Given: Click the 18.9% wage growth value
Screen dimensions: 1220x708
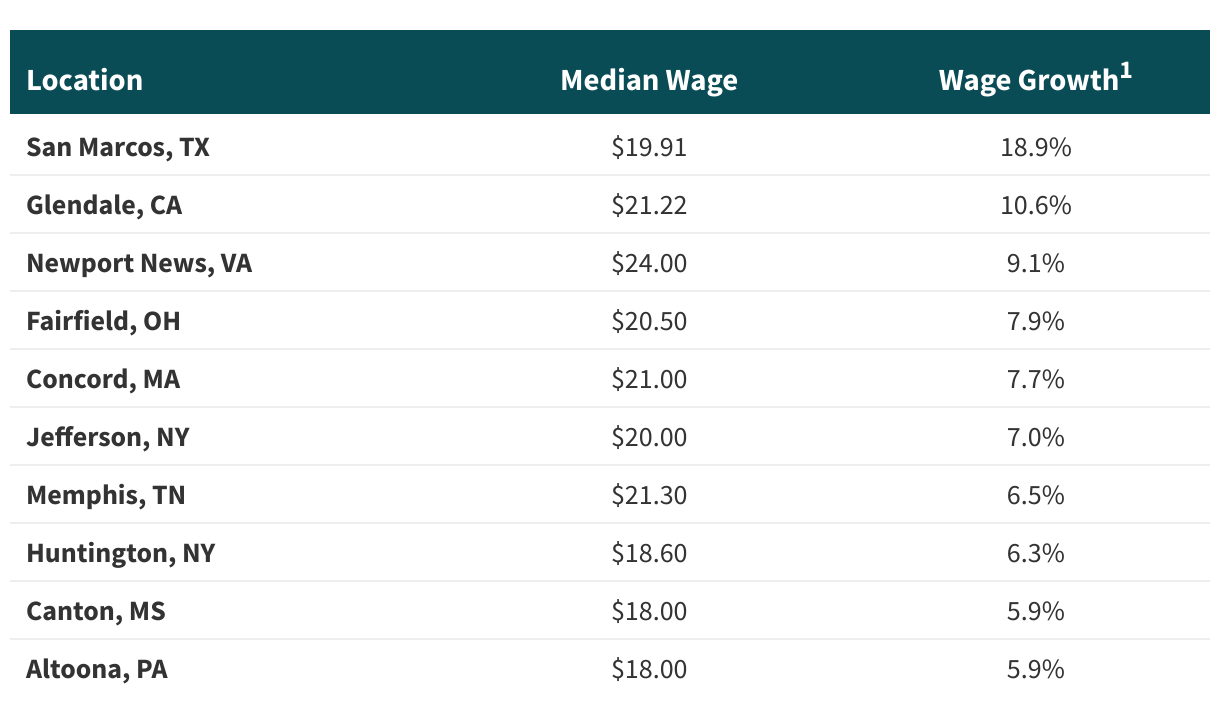Looking at the screenshot, I should point(1035,148).
